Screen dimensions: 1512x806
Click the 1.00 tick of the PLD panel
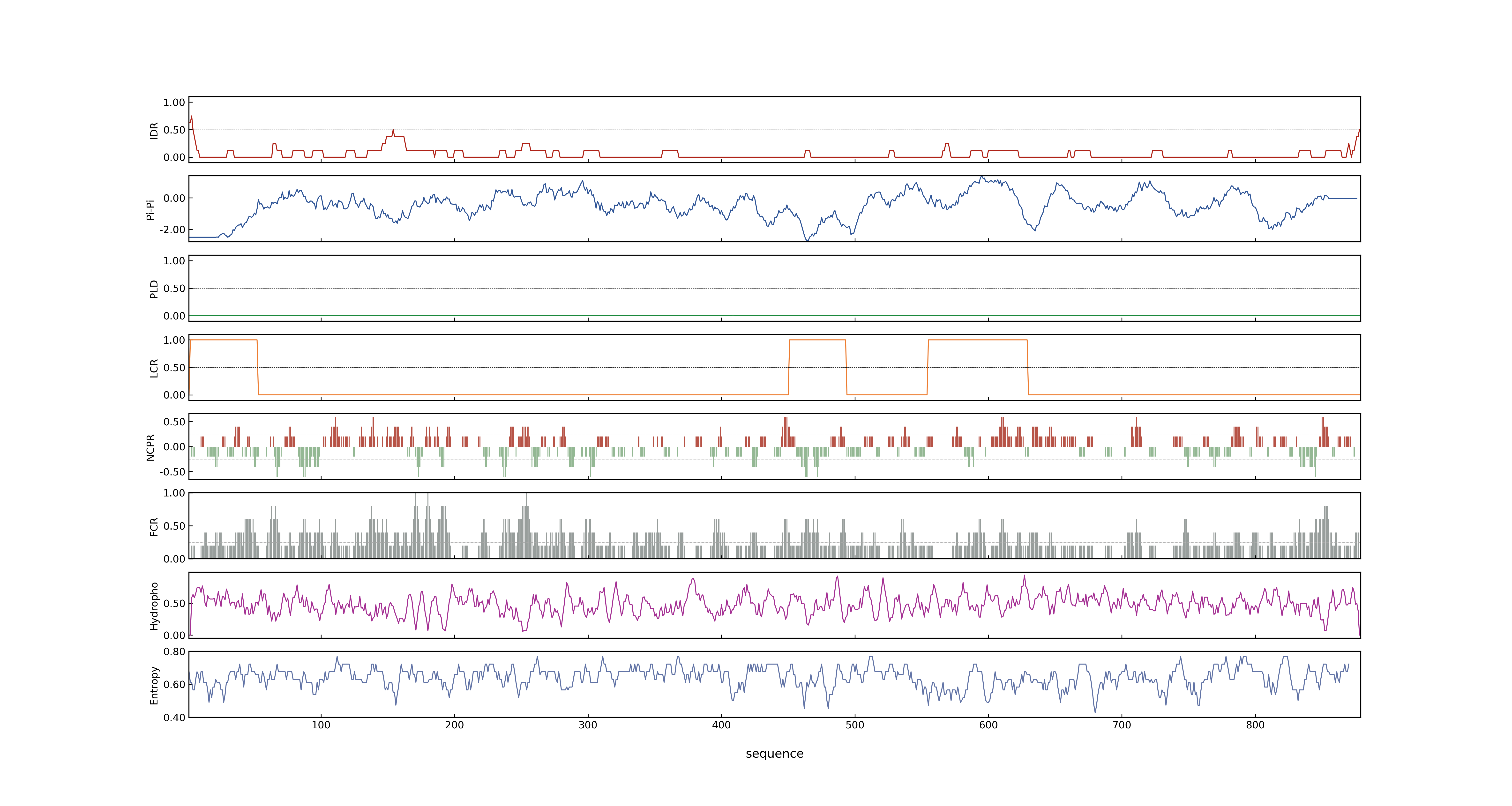(174, 261)
